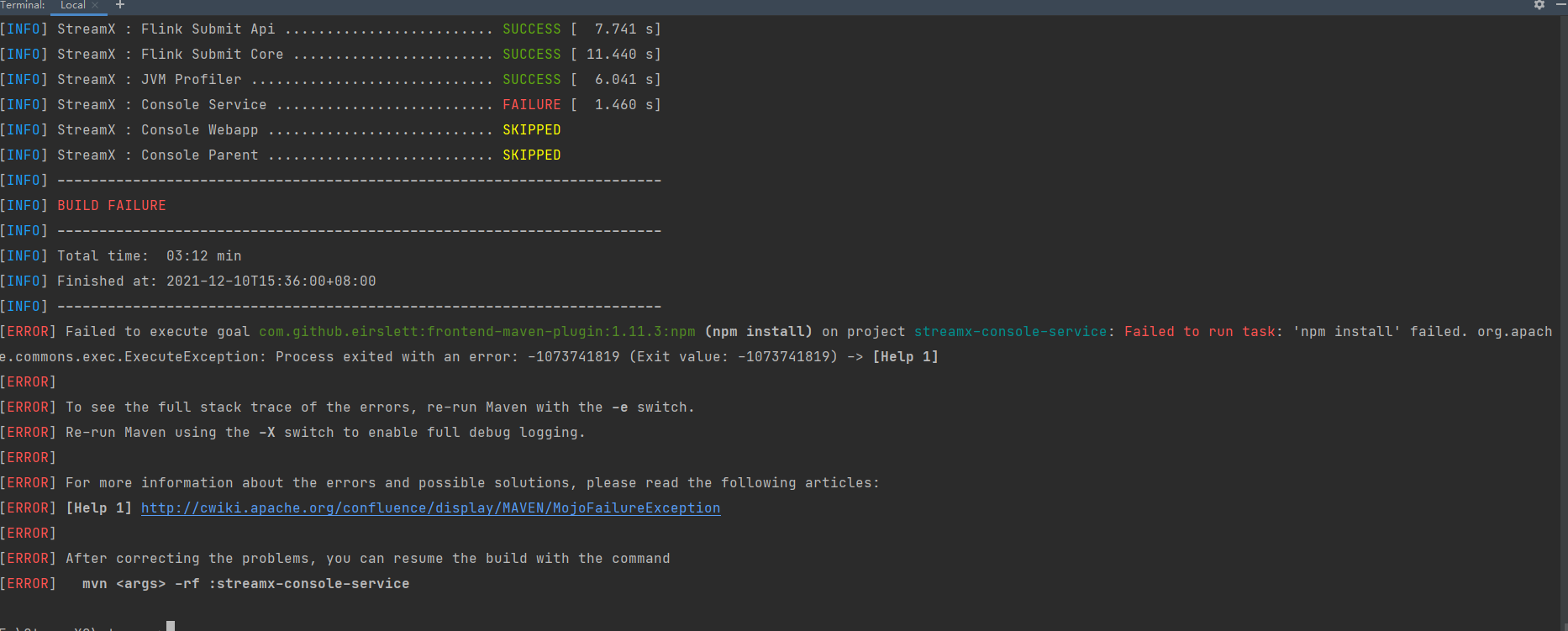Screen dimensions: 1568x631
Task: Click the red 'Failed to run task' text
Action: pos(1200,332)
